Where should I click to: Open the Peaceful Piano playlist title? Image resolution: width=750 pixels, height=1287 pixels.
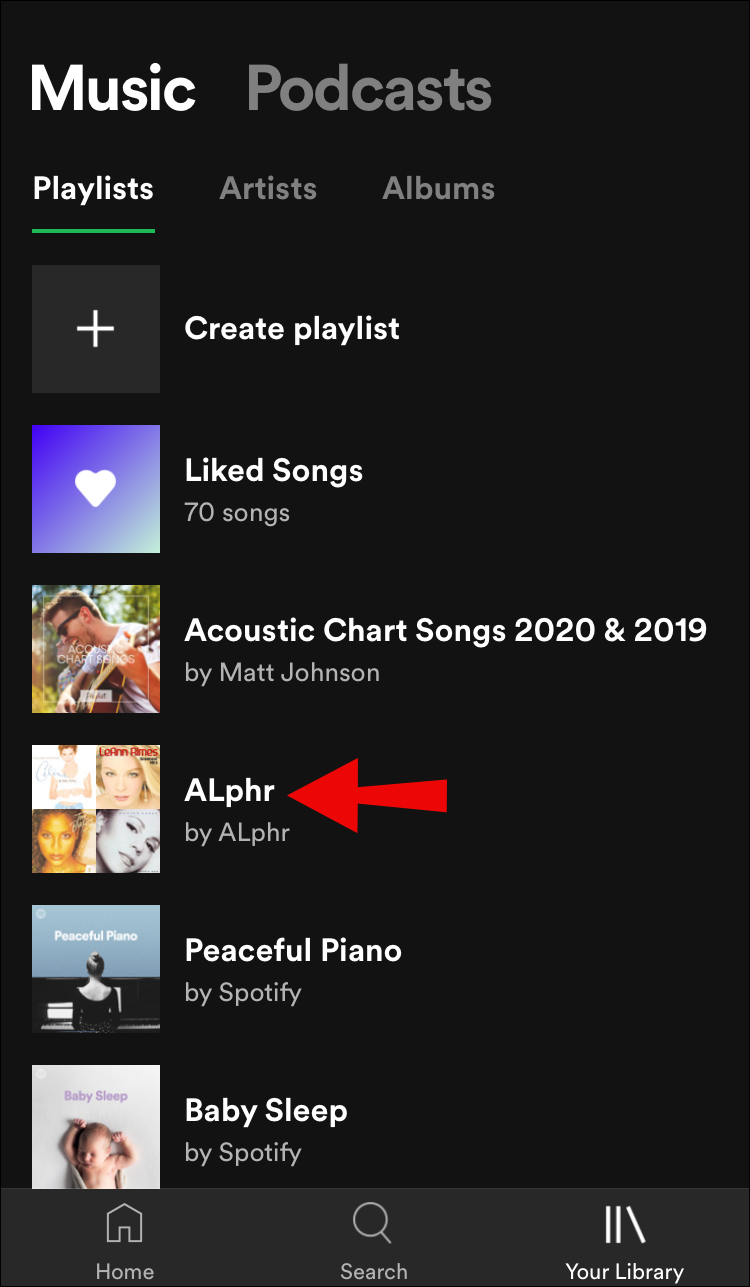[x=293, y=951]
